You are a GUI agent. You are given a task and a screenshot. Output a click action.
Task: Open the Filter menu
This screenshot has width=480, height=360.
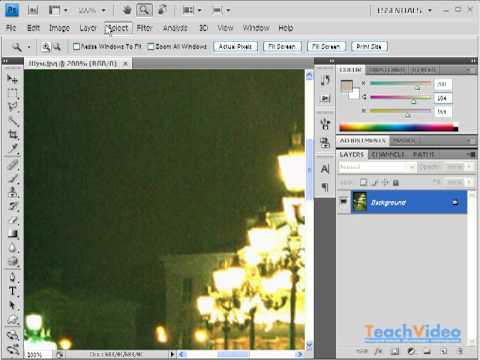[x=145, y=28]
